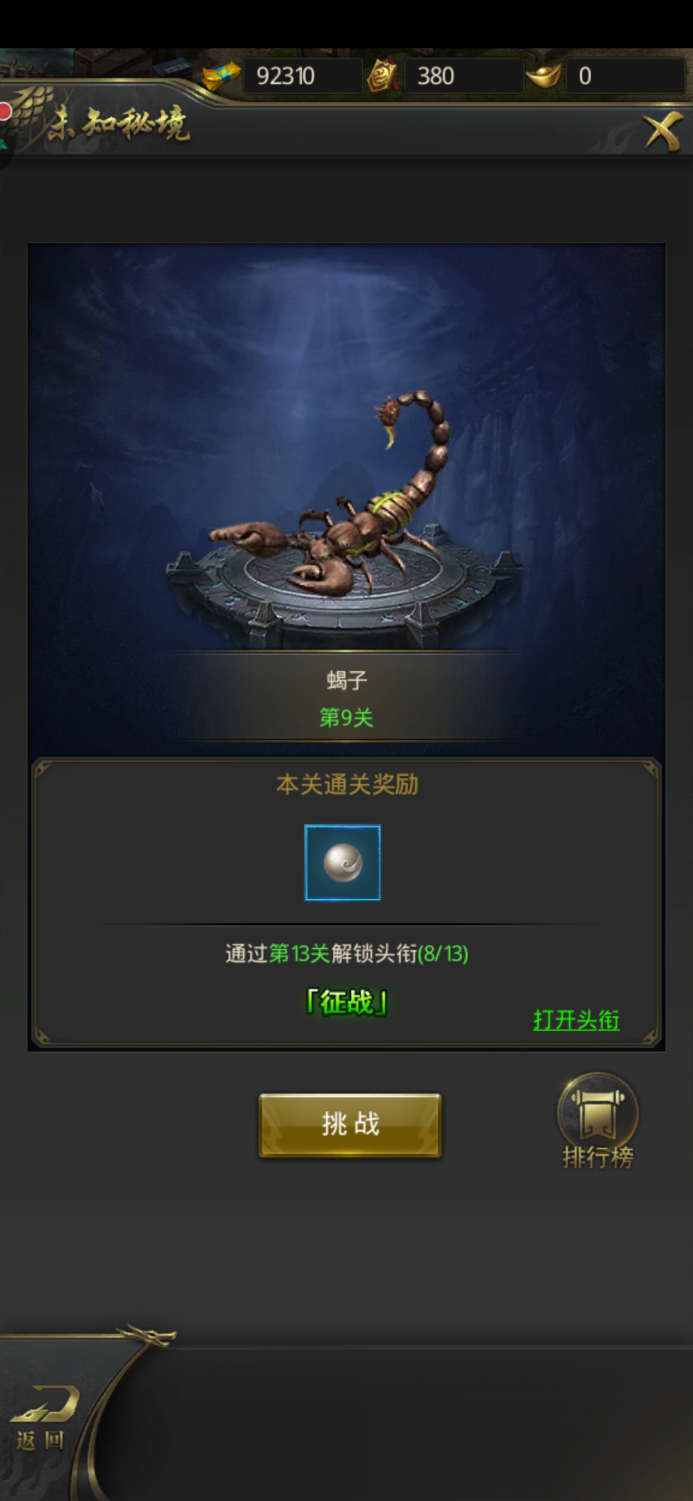Close the panel with the crossed-swords X
This screenshot has width=693, height=1501.
662,131
